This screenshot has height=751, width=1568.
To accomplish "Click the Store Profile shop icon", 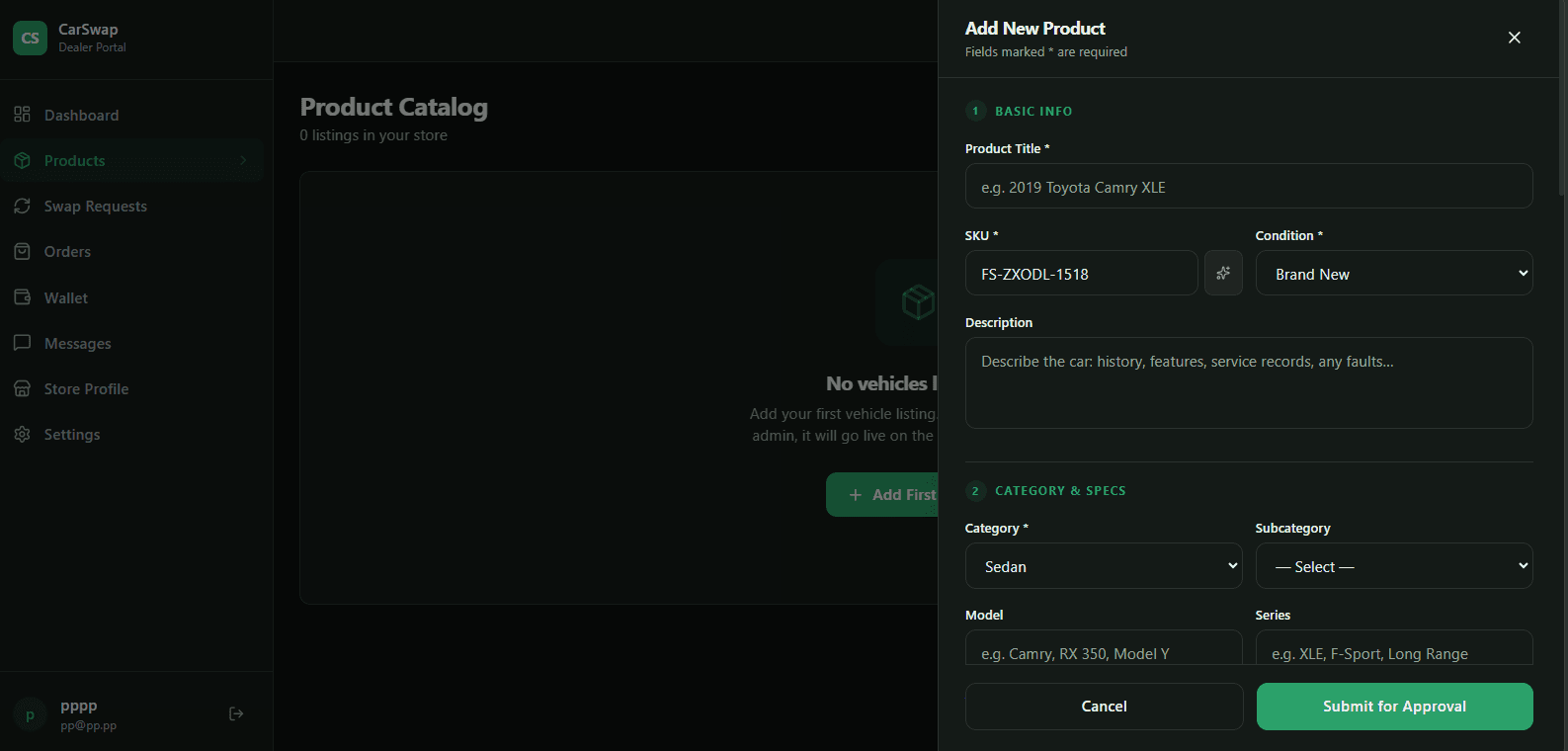I will click(22, 388).
